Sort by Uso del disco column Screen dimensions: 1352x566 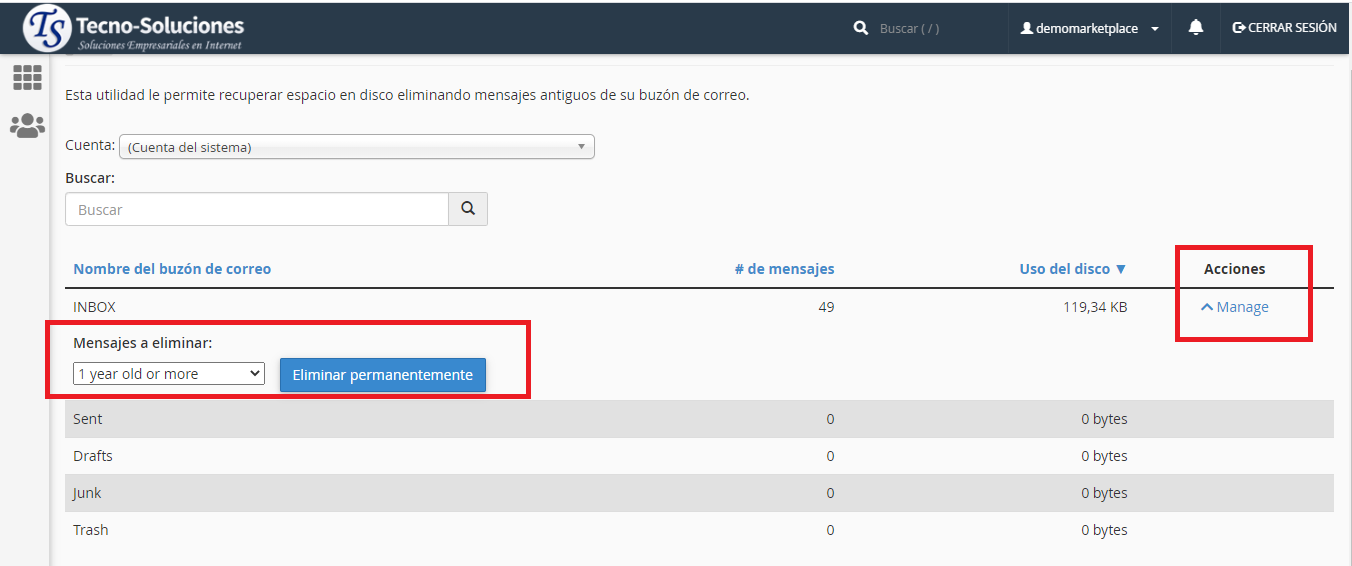click(x=1072, y=269)
